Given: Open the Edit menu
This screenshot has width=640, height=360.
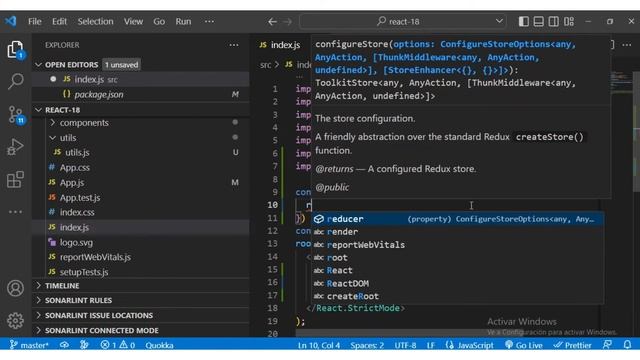Looking at the screenshot, I should (x=59, y=21).
